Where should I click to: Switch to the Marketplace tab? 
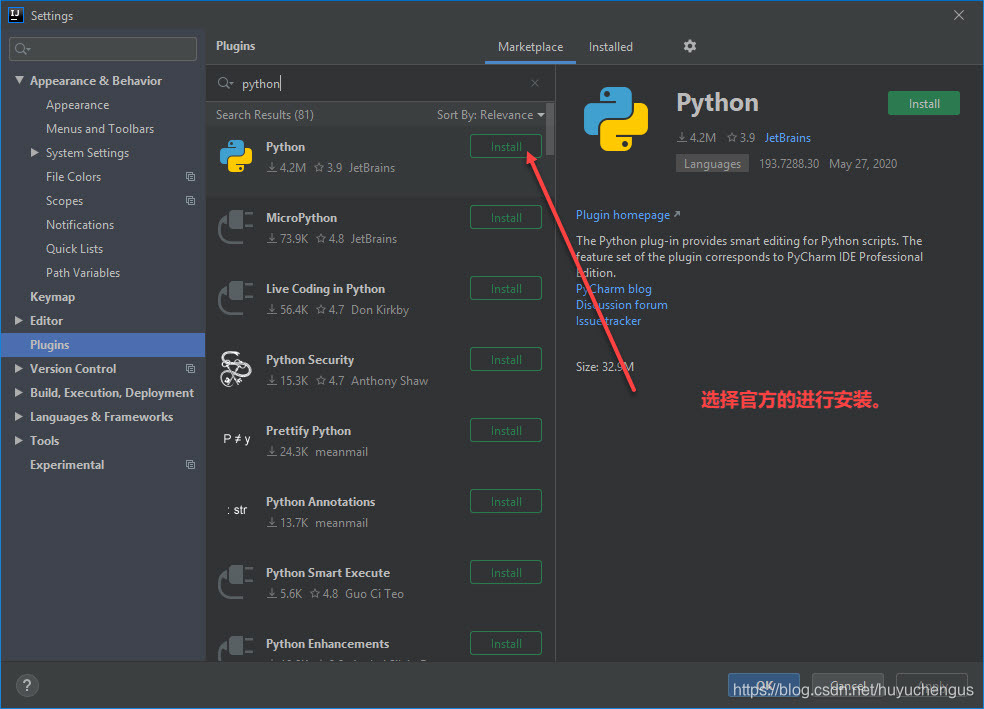click(530, 47)
